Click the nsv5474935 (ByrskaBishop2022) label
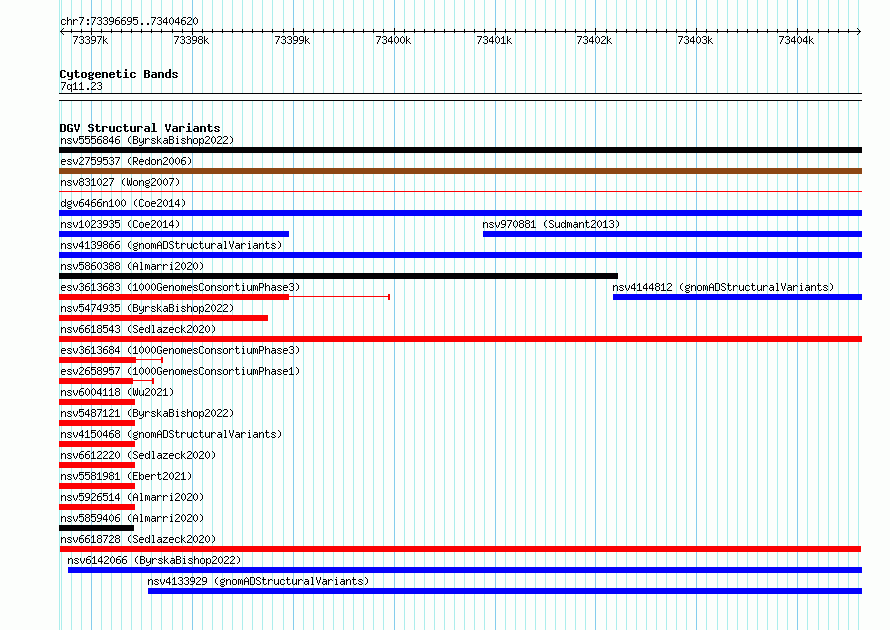This screenshot has width=890, height=630. click(x=147, y=308)
